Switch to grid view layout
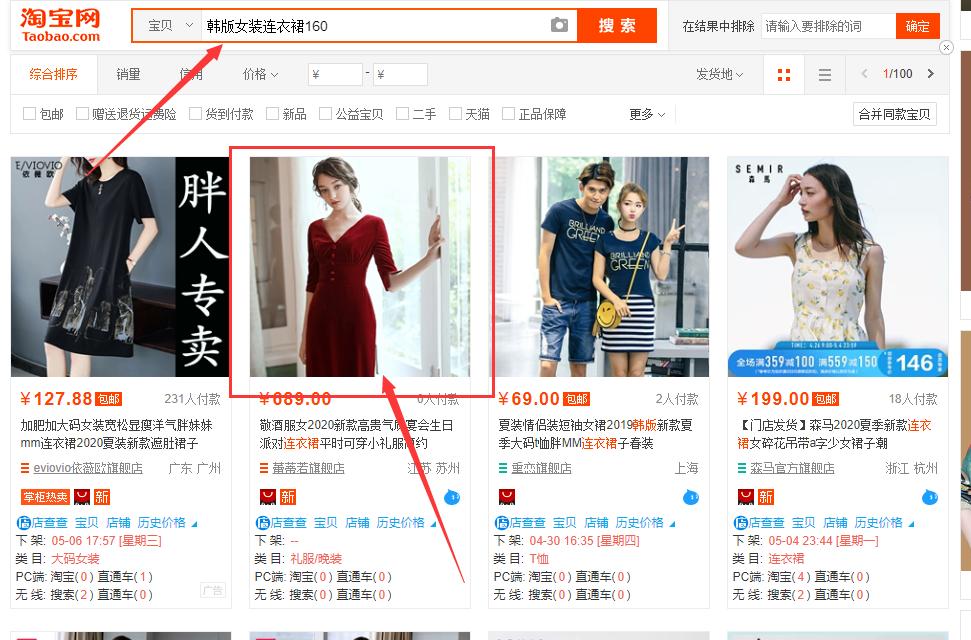 (783, 73)
